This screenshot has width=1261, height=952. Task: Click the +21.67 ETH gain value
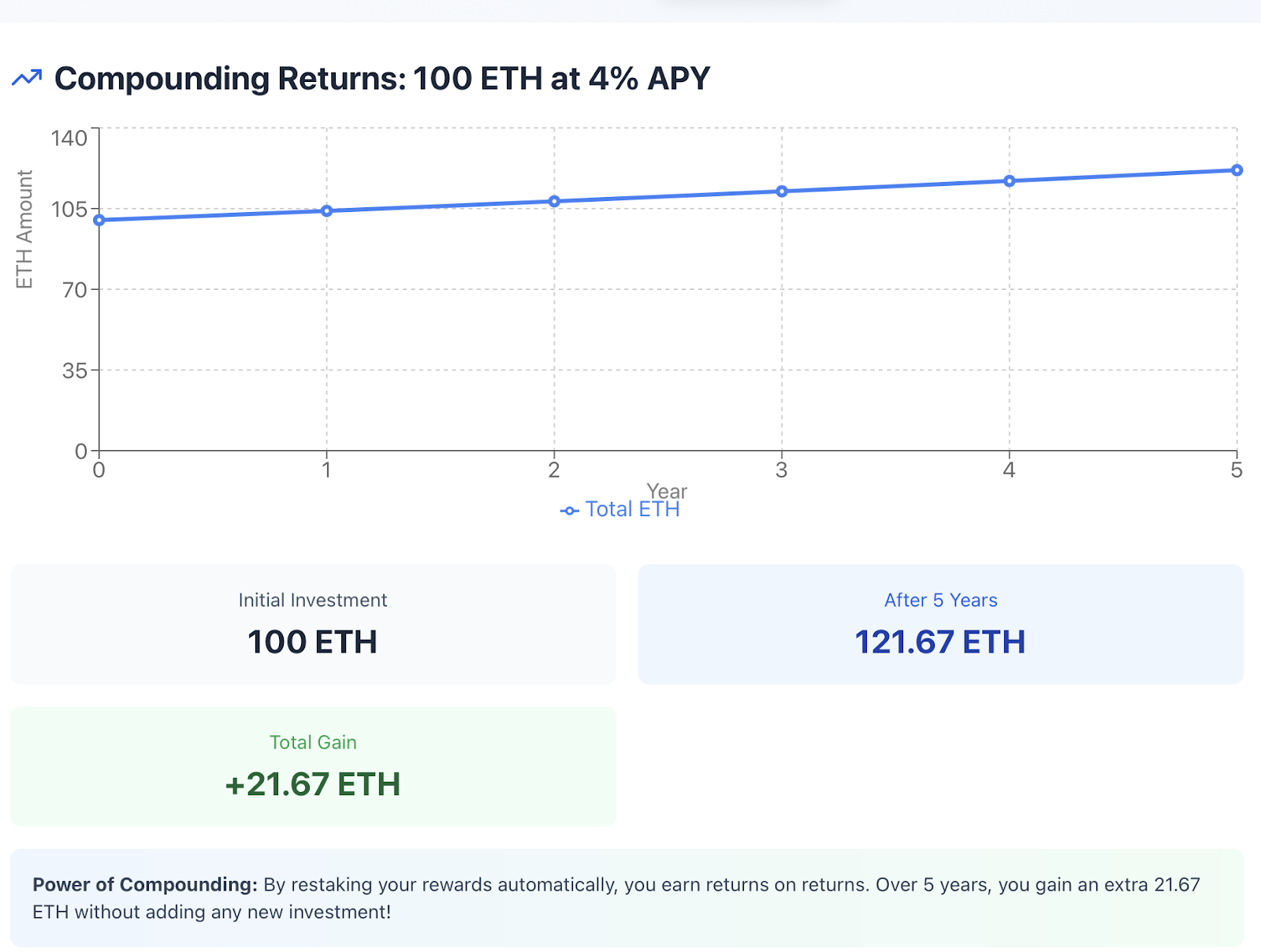[x=313, y=785]
